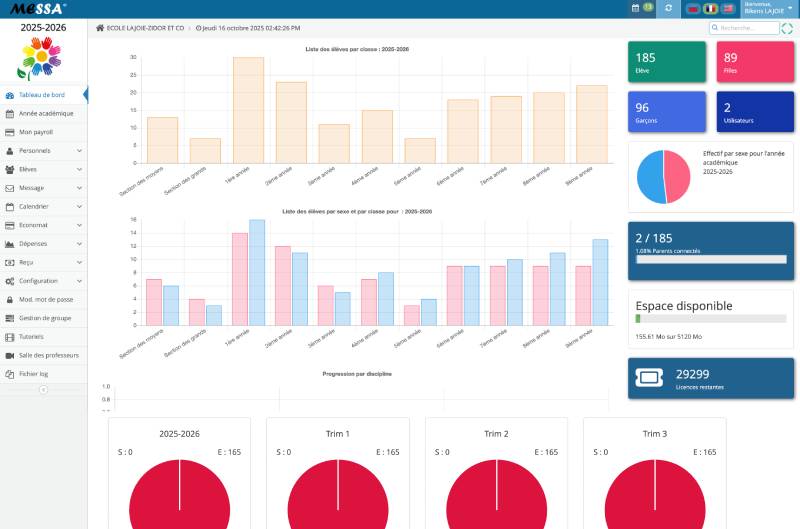Click into the Recherche search field
Image resolution: width=800 pixels, height=529 pixels.
745,28
